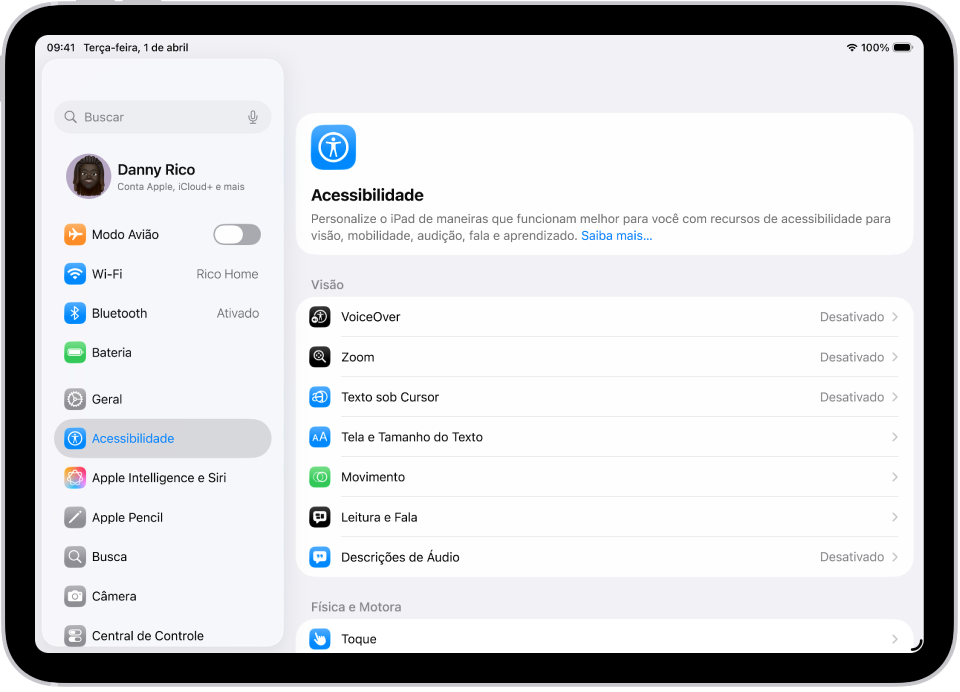
Task: Click the Geral gear icon
Action: coord(75,399)
